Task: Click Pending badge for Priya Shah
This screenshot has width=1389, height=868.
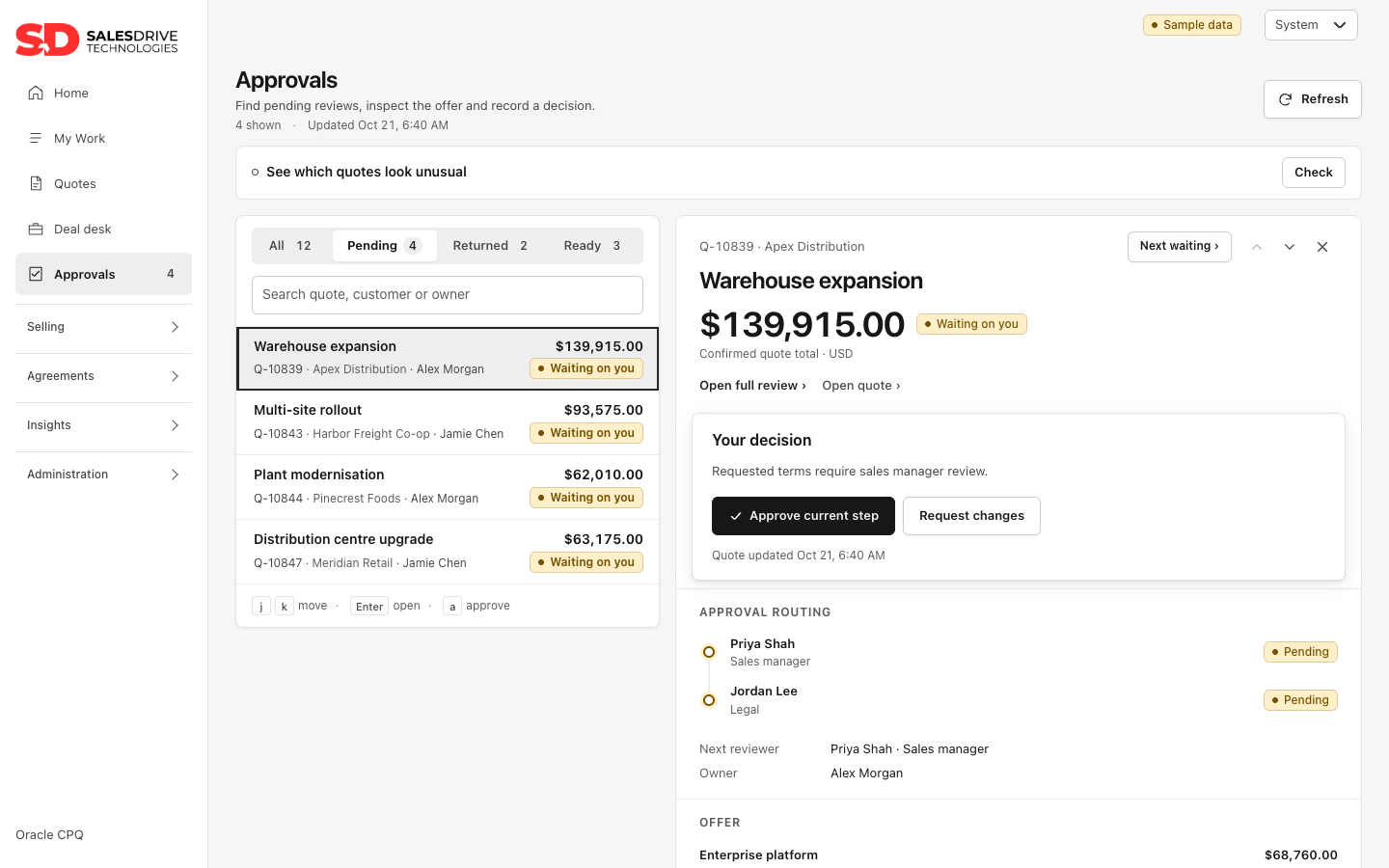Action: 1300,652
